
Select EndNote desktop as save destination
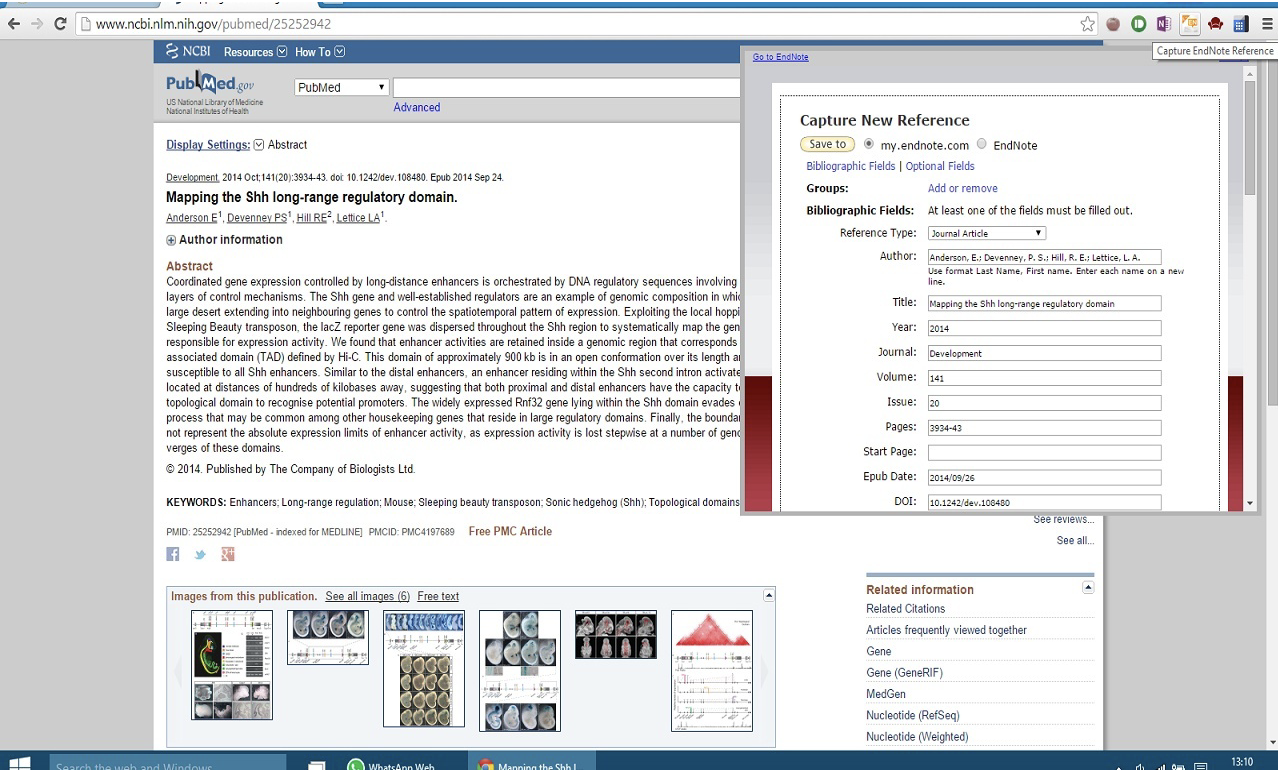point(981,144)
